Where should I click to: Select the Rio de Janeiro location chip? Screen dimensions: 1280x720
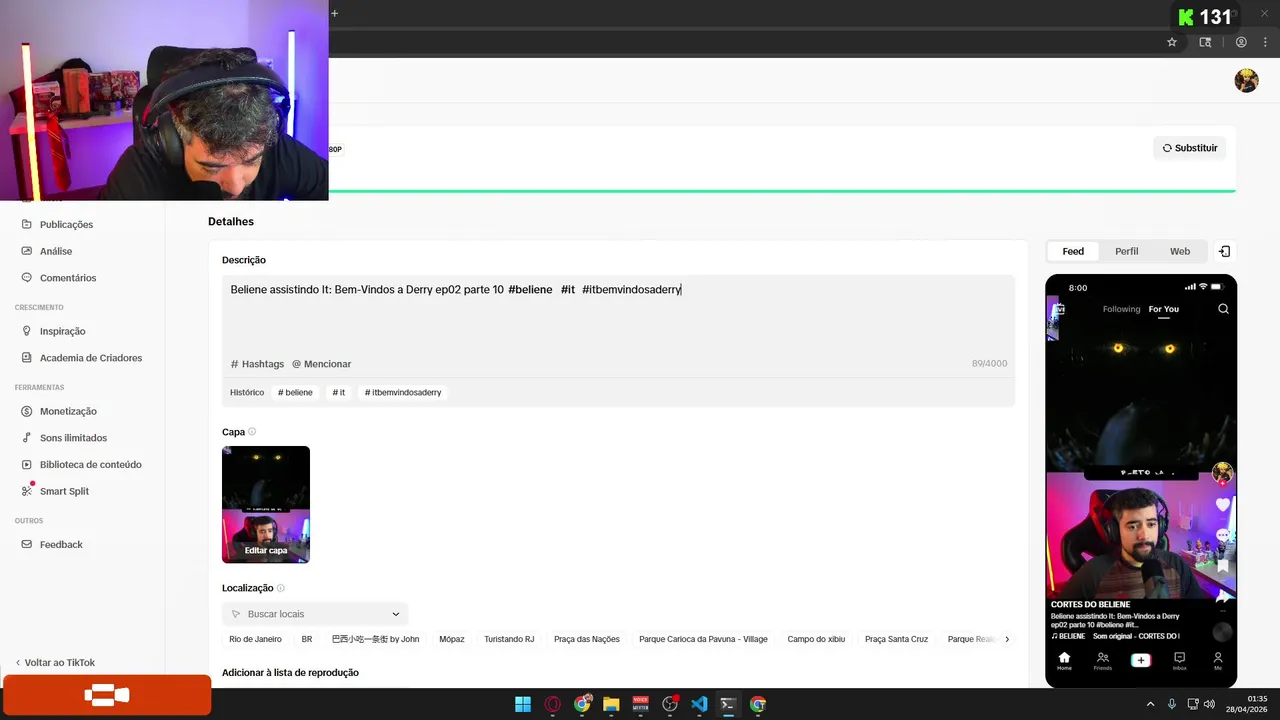255,639
